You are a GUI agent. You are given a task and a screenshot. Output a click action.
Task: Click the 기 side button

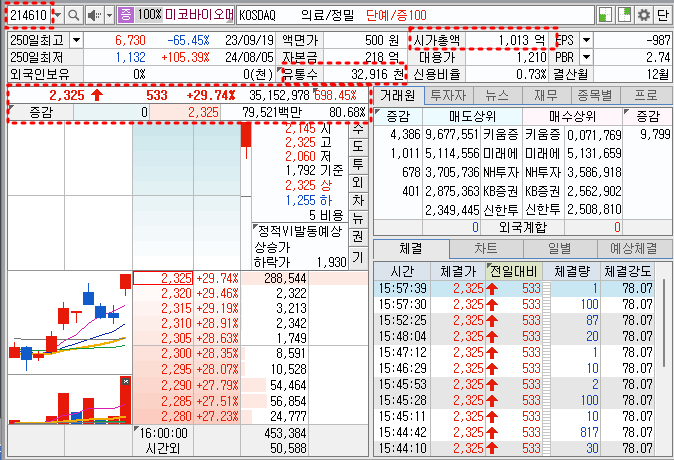358,258
